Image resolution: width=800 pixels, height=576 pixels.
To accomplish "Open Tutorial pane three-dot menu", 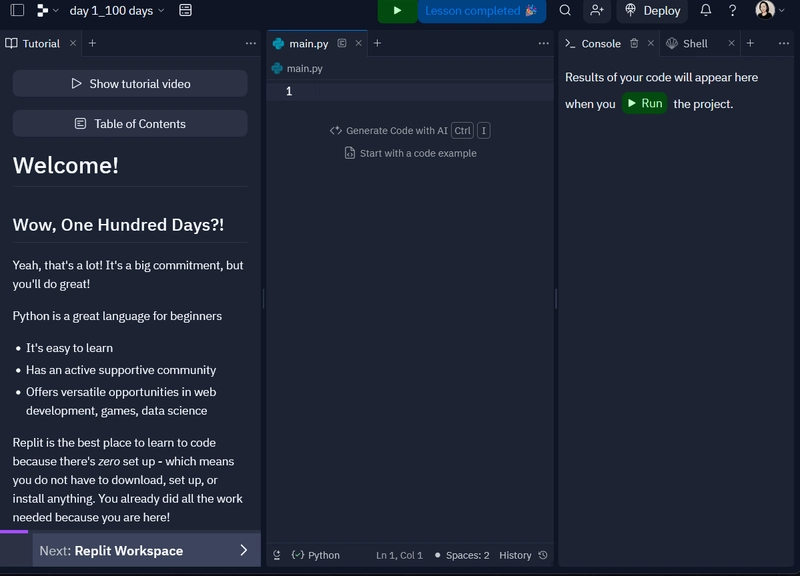I will (x=251, y=43).
